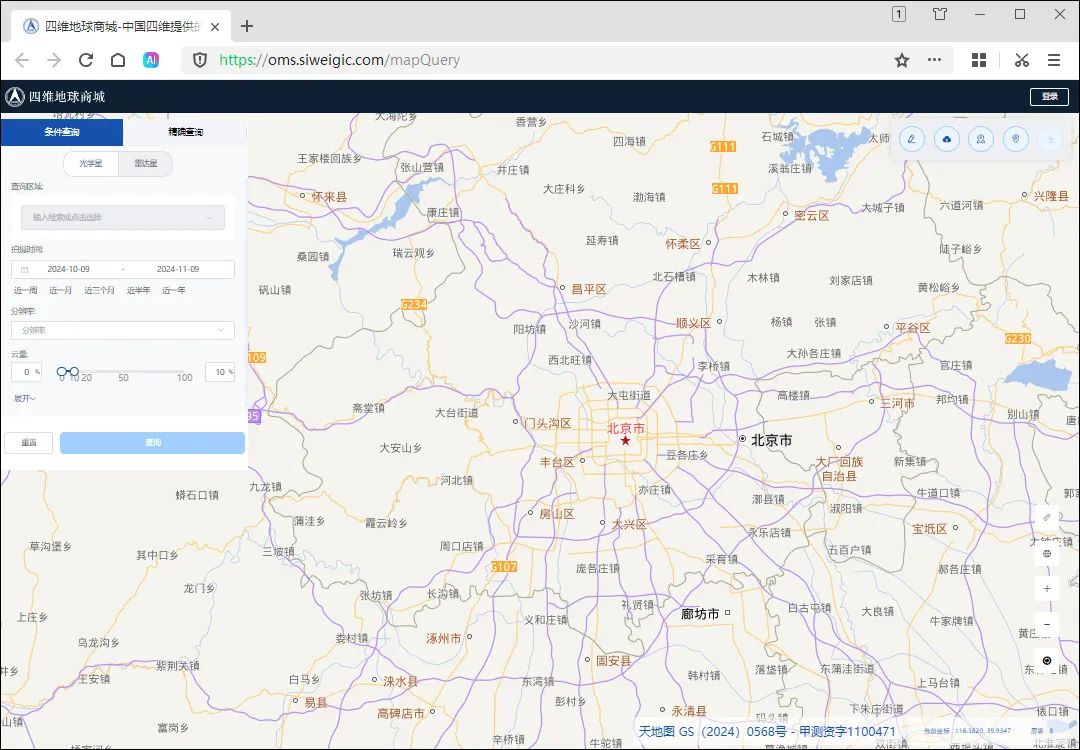Click the 四维地球商城 logo in the header
This screenshot has width=1080, height=750.
coord(55,97)
